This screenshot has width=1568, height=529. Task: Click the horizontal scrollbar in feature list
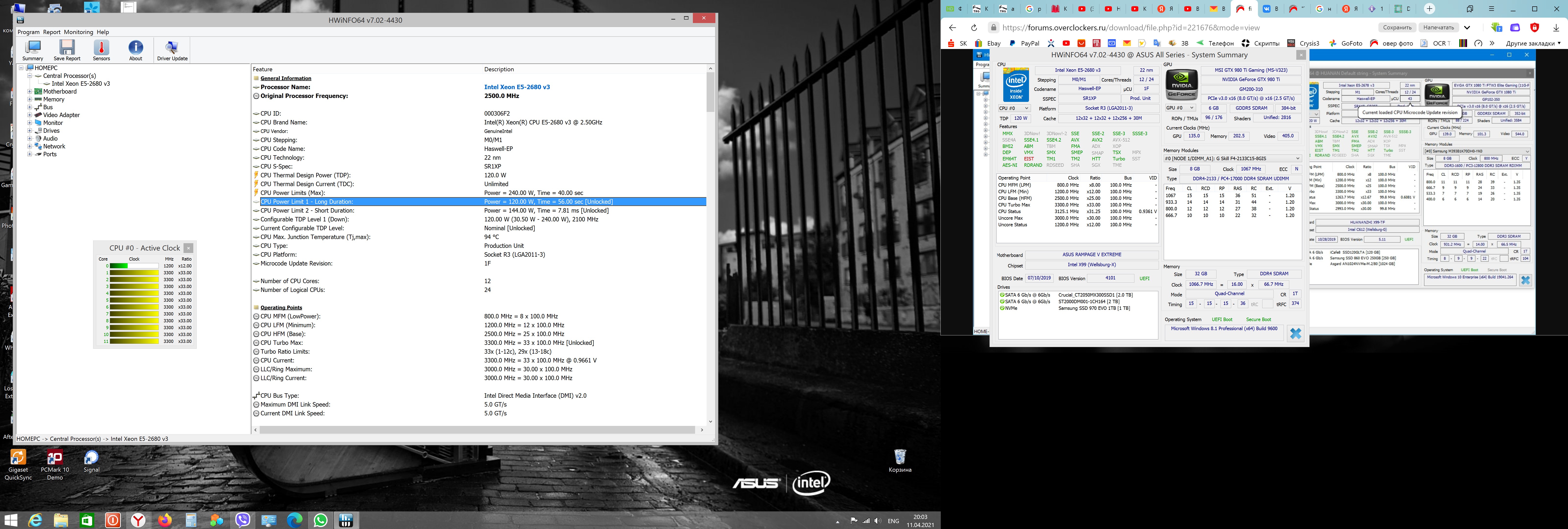coord(477,430)
